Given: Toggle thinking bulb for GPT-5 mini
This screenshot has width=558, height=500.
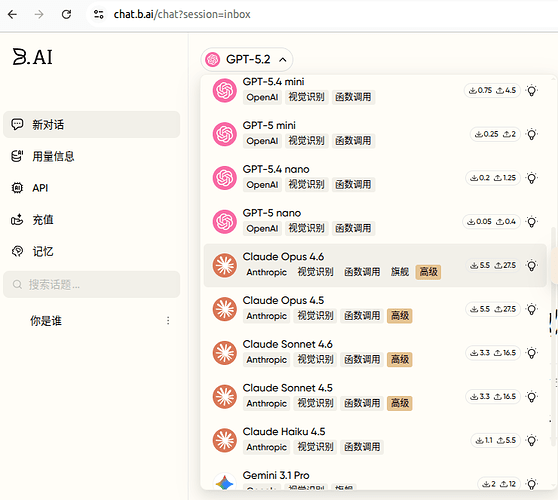Looking at the screenshot, I should tap(532, 134).
